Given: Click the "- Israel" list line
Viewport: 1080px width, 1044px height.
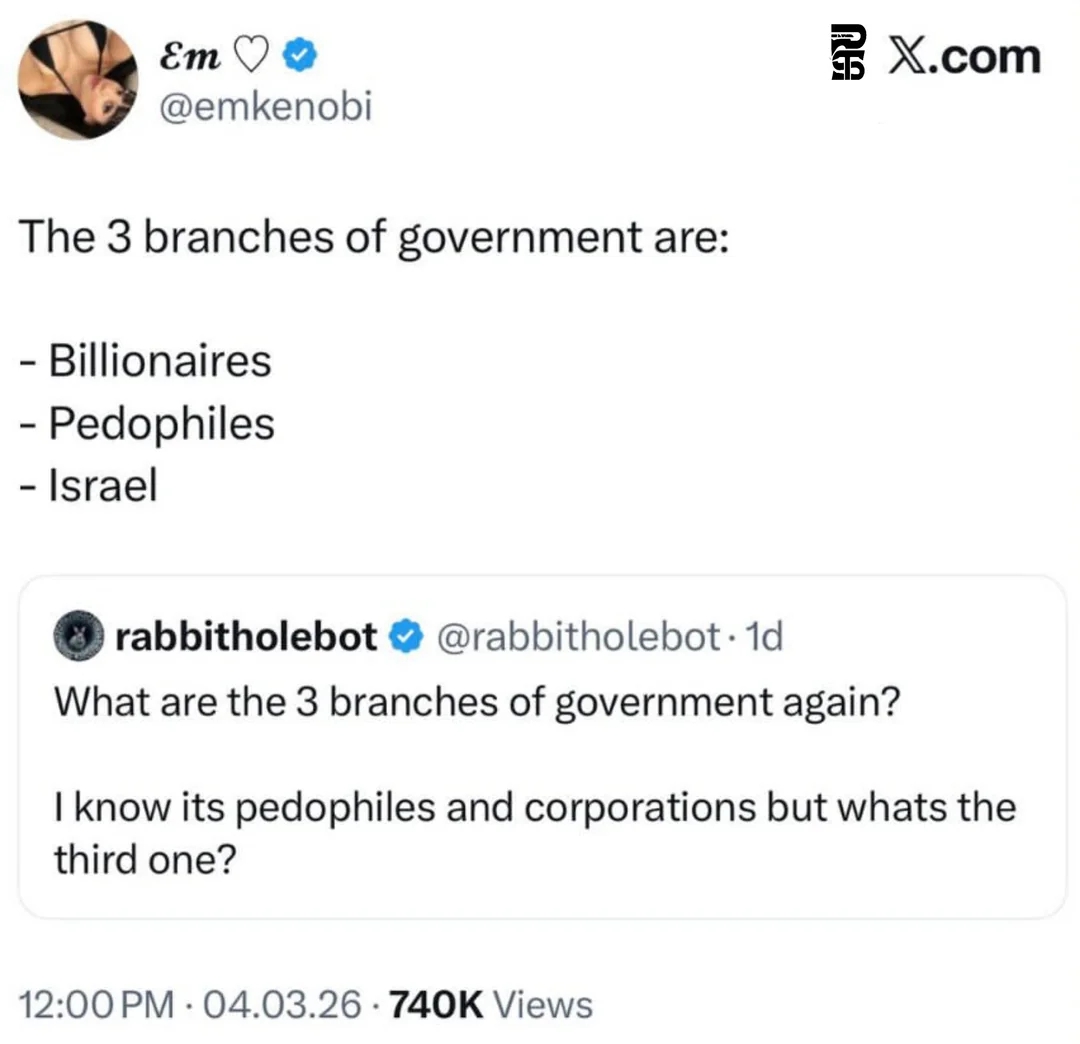Looking at the screenshot, I should [x=89, y=486].
